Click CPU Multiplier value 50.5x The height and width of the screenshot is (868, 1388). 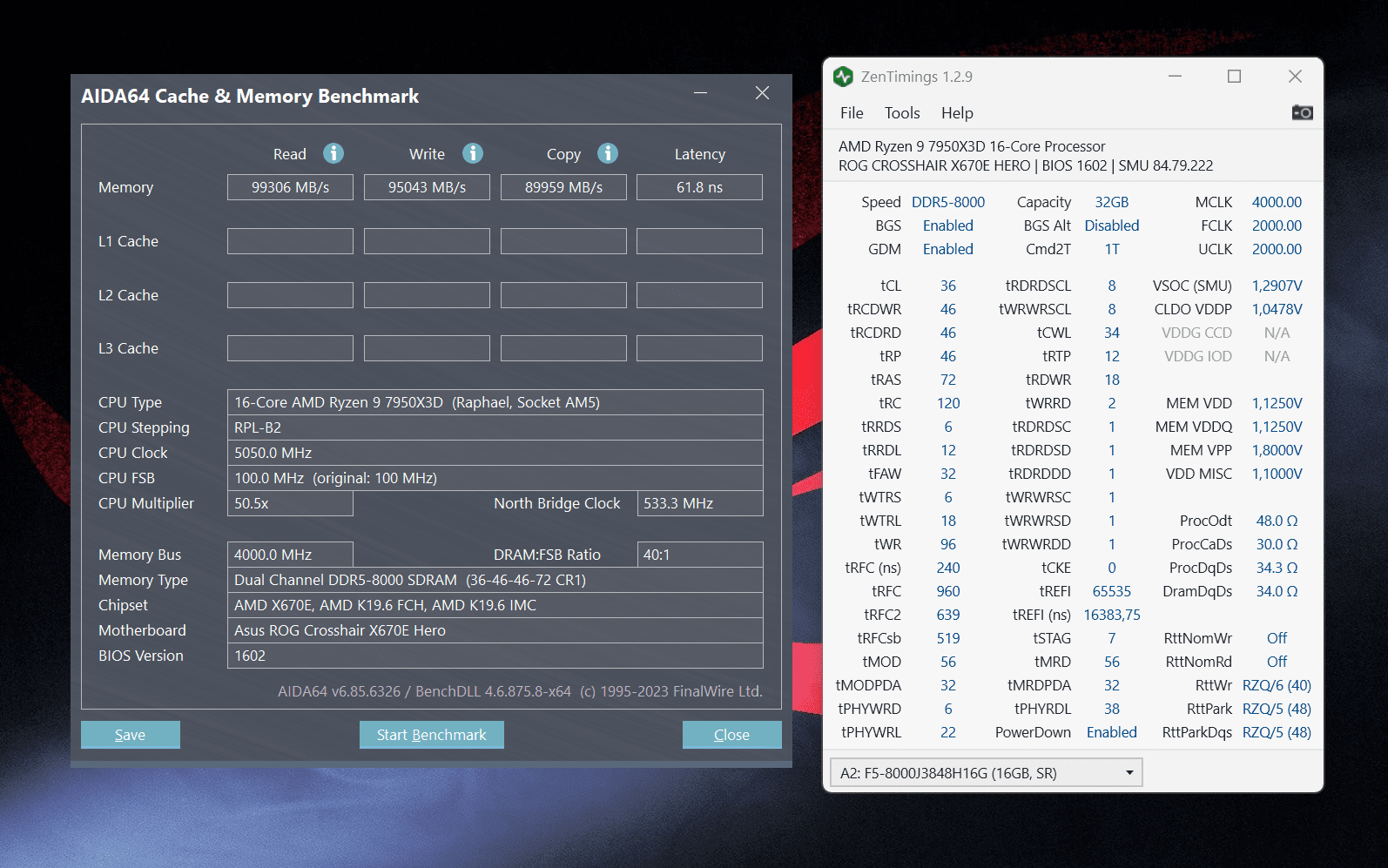(290, 503)
